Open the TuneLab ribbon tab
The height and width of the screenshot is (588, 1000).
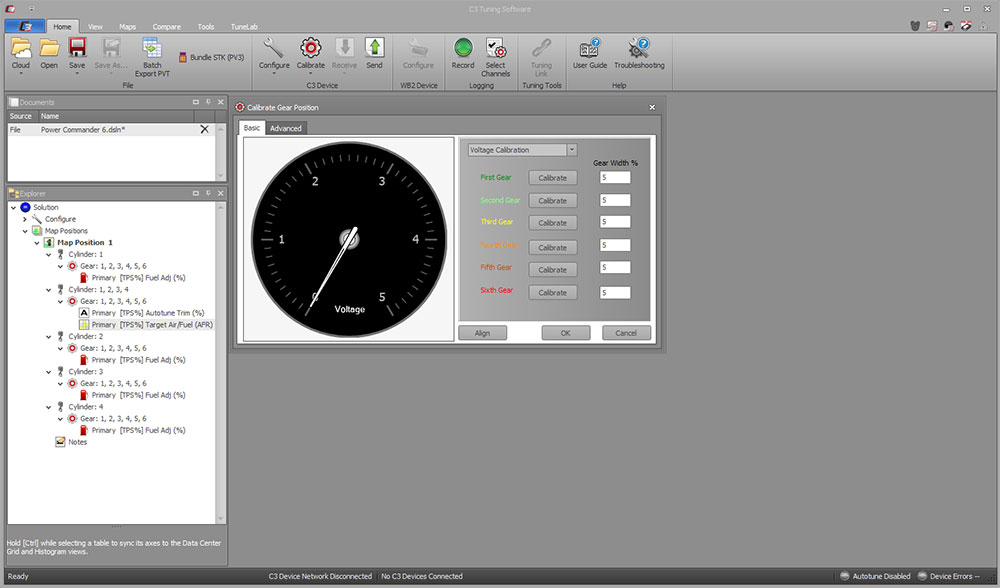(x=244, y=27)
